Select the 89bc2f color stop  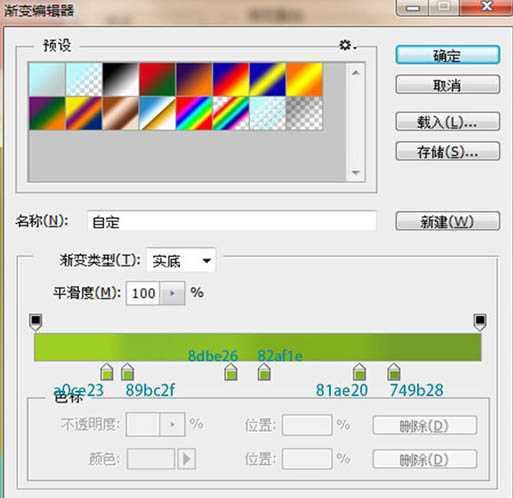tap(127, 372)
